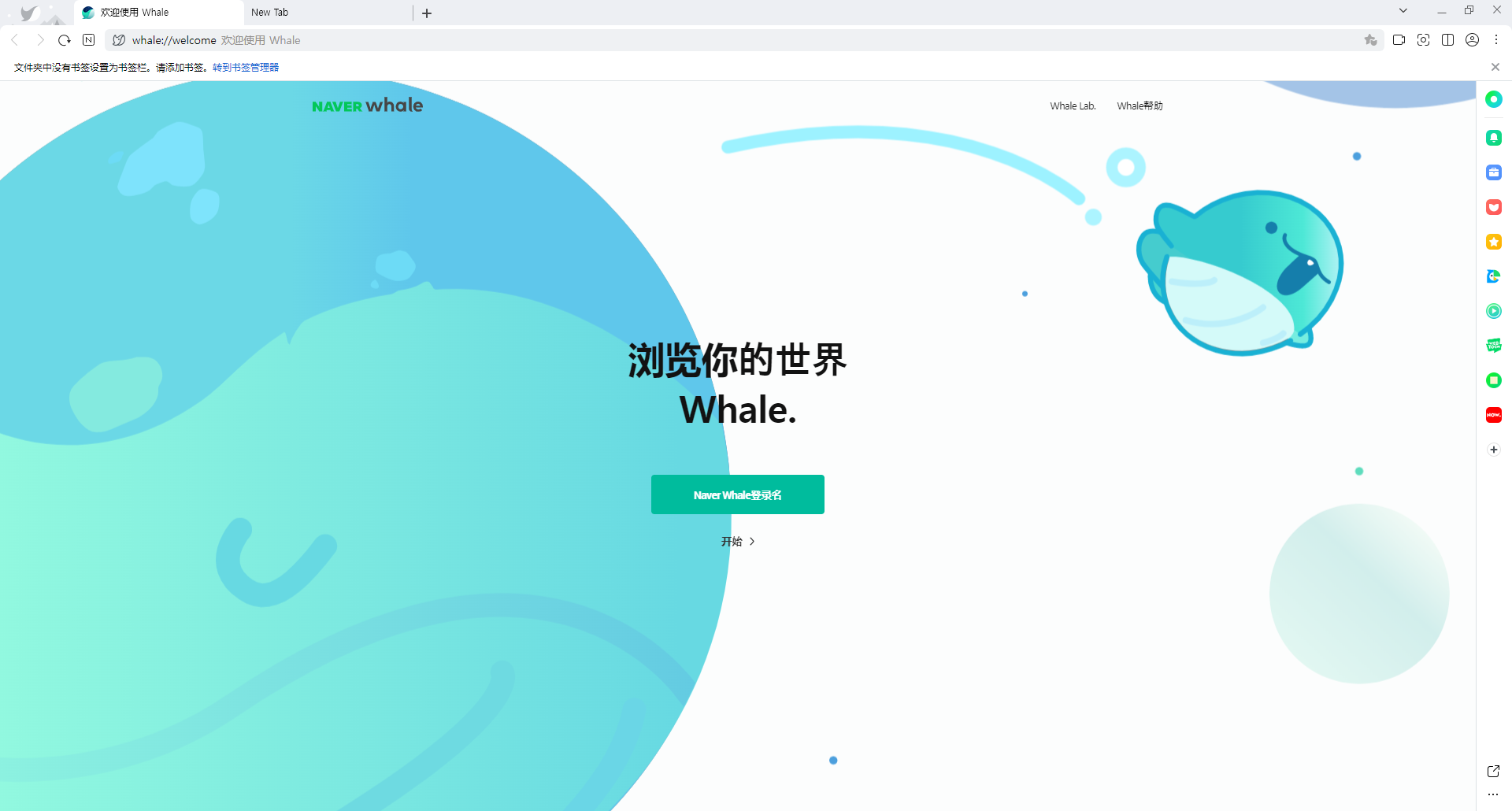Viewport: 1512px width, 811px height.
Task: Open the Whale帮助 menu link
Action: click(1140, 105)
